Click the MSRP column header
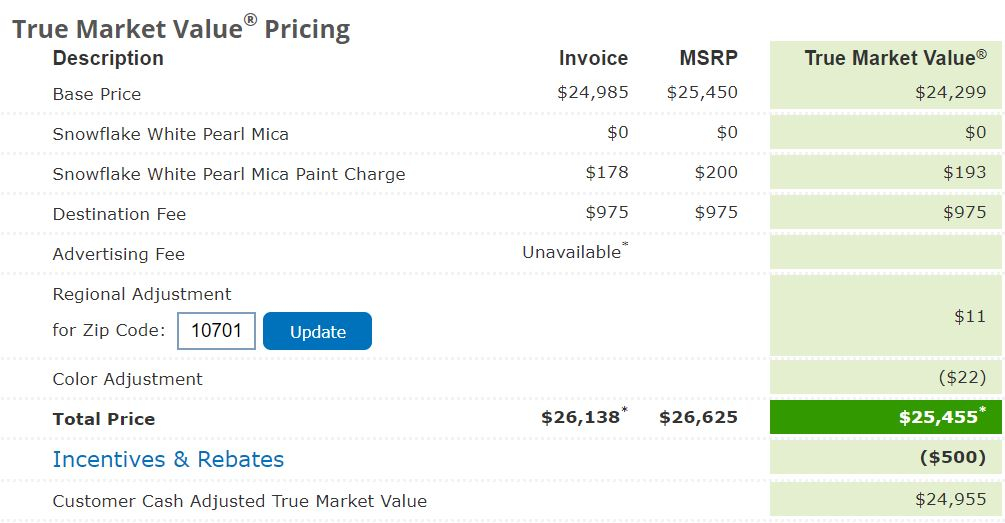1005x523 pixels. click(708, 58)
